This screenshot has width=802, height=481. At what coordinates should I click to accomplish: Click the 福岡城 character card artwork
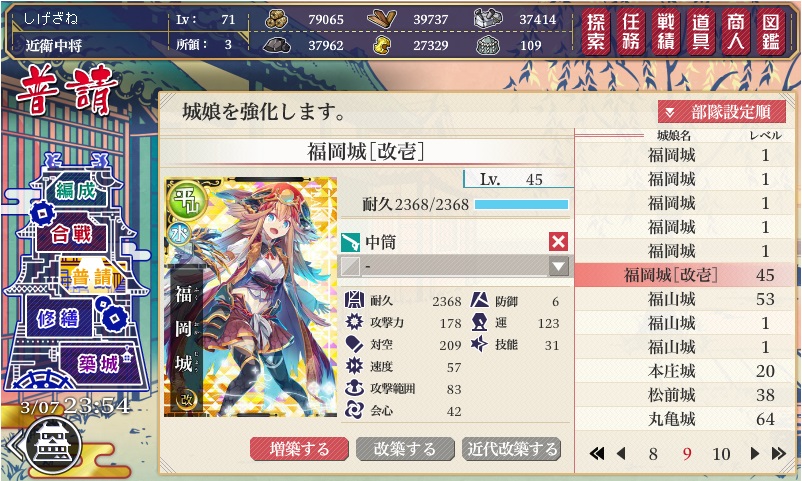pos(251,297)
